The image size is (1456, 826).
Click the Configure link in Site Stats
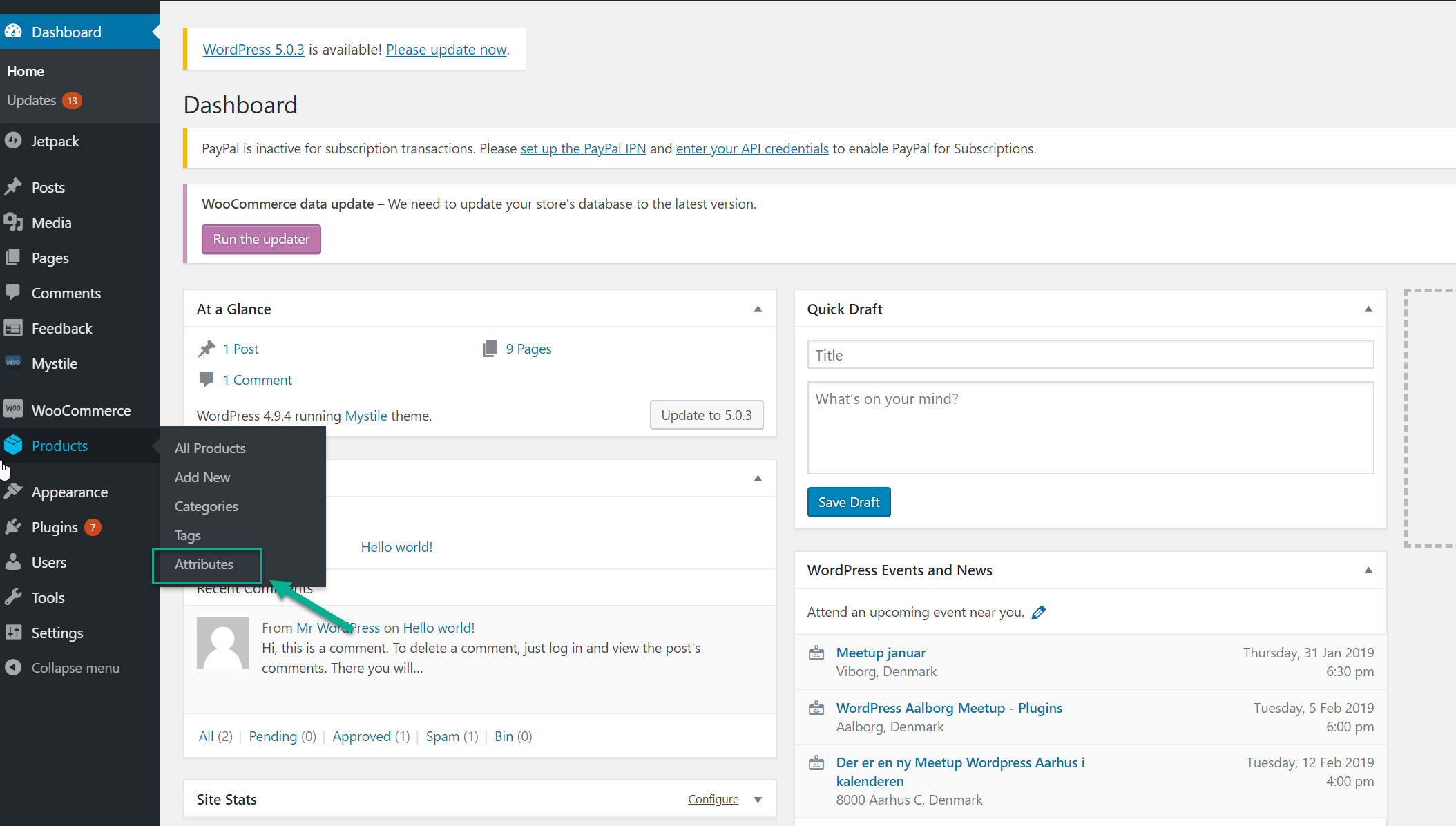713,799
